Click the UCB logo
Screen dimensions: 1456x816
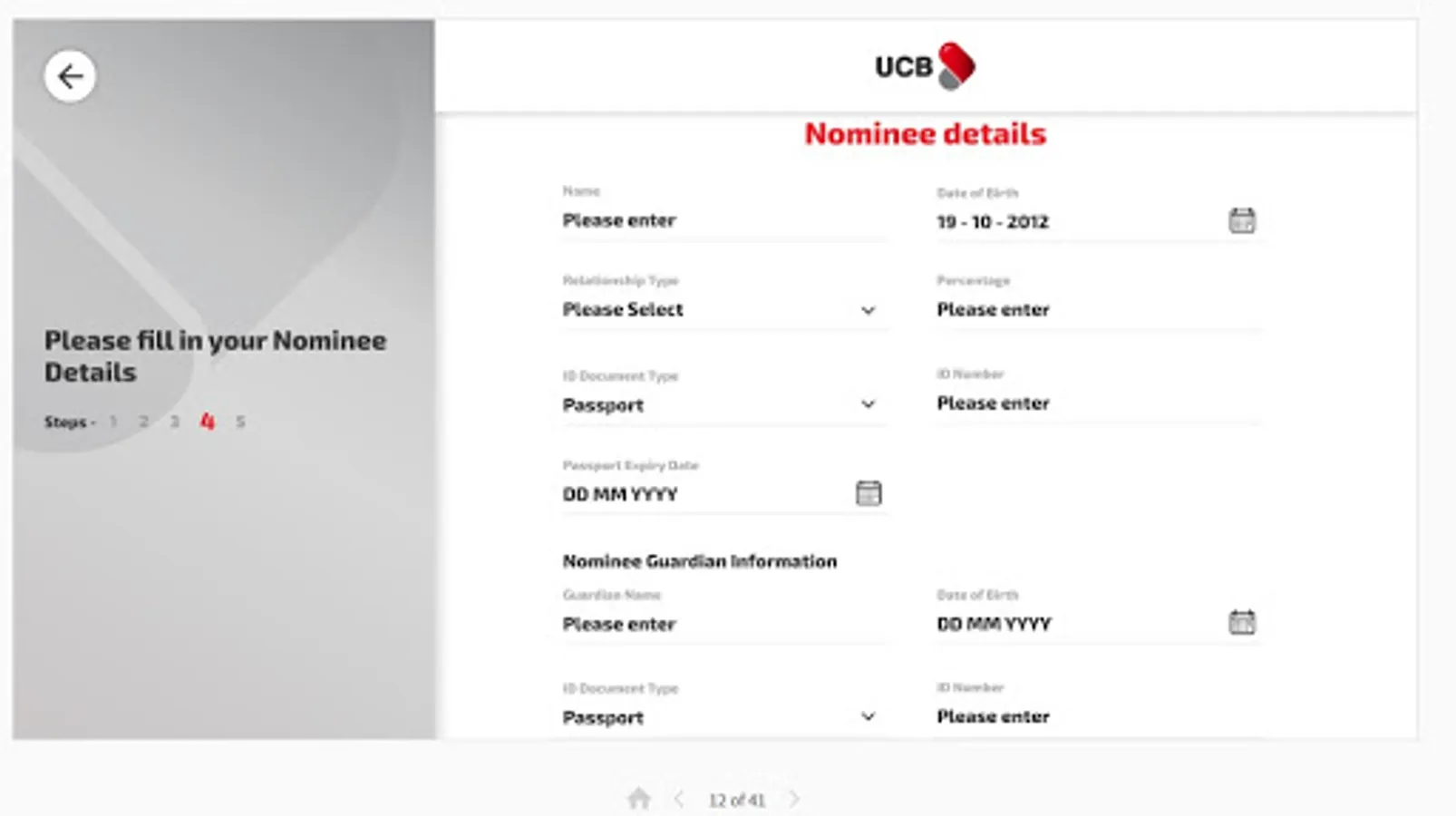925,66
